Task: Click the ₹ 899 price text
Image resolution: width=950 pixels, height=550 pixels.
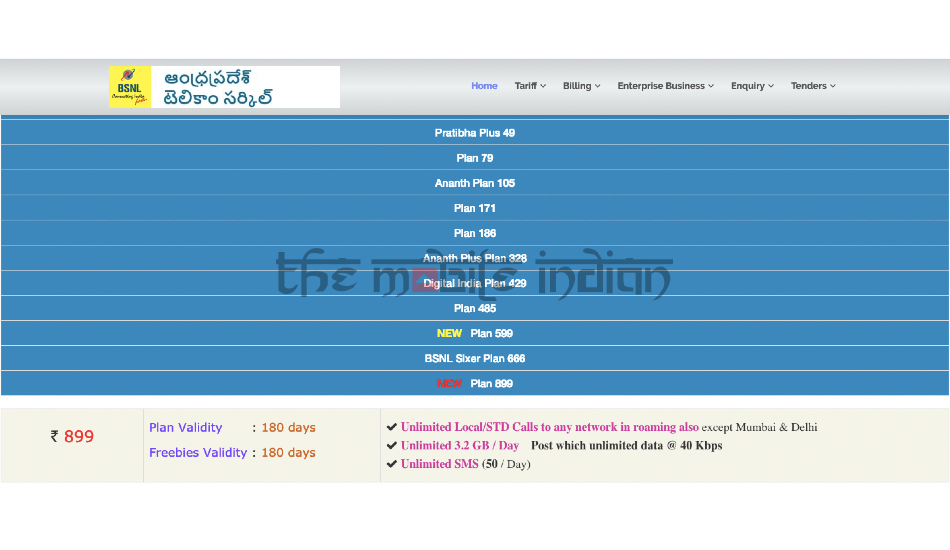Action: pyautogui.click(x=72, y=436)
